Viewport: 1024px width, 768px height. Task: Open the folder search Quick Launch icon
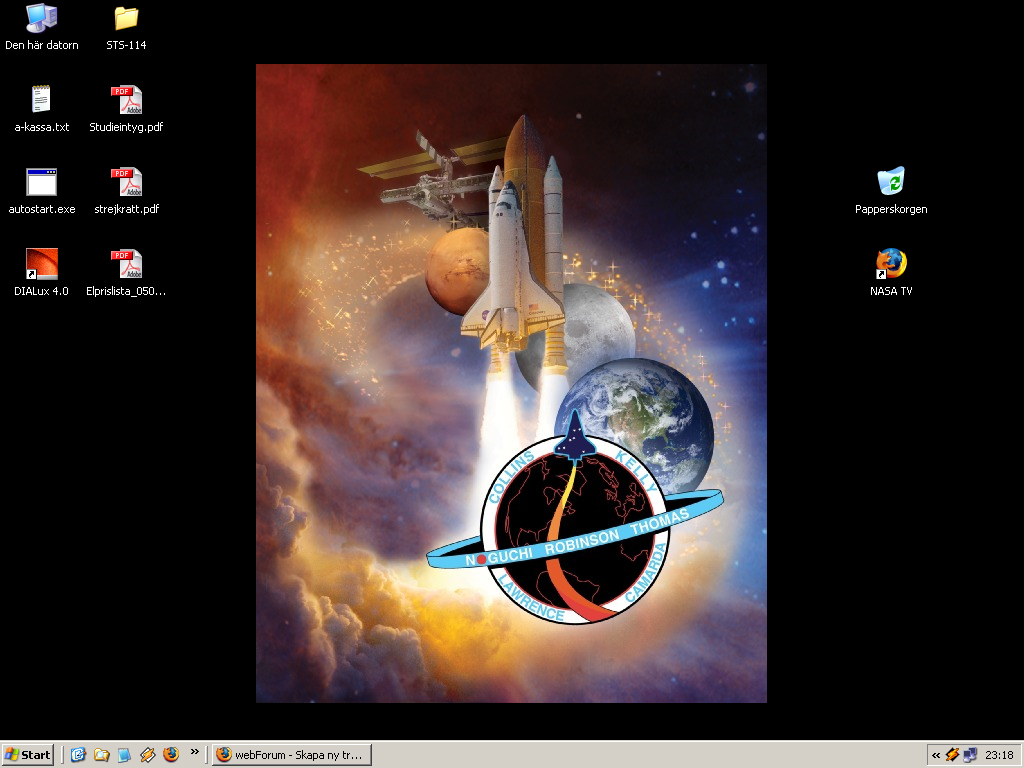(x=101, y=755)
